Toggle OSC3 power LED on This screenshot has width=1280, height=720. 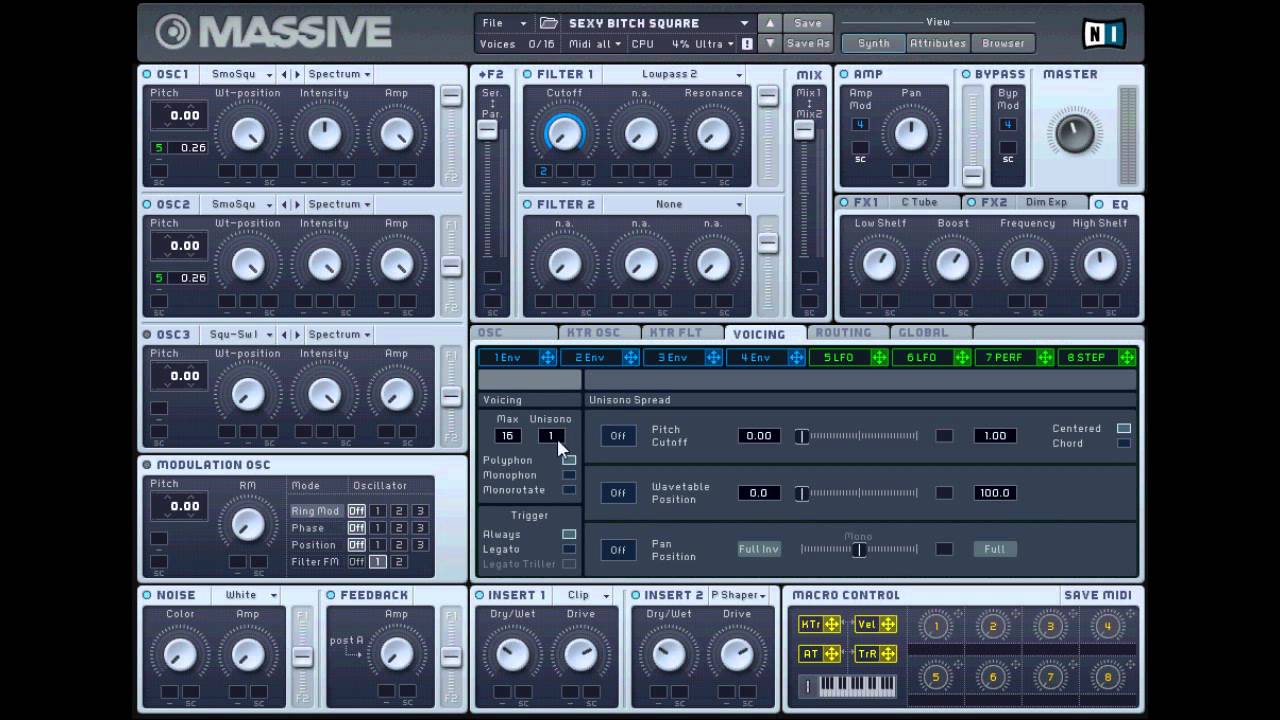[x=147, y=334]
